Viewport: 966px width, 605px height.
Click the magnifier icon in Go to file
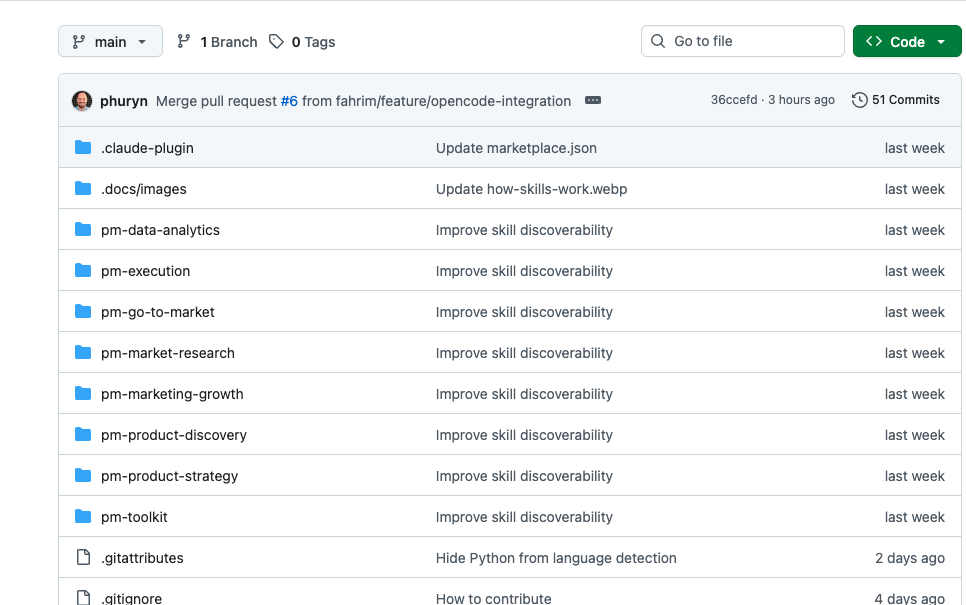click(x=658, y=41)
